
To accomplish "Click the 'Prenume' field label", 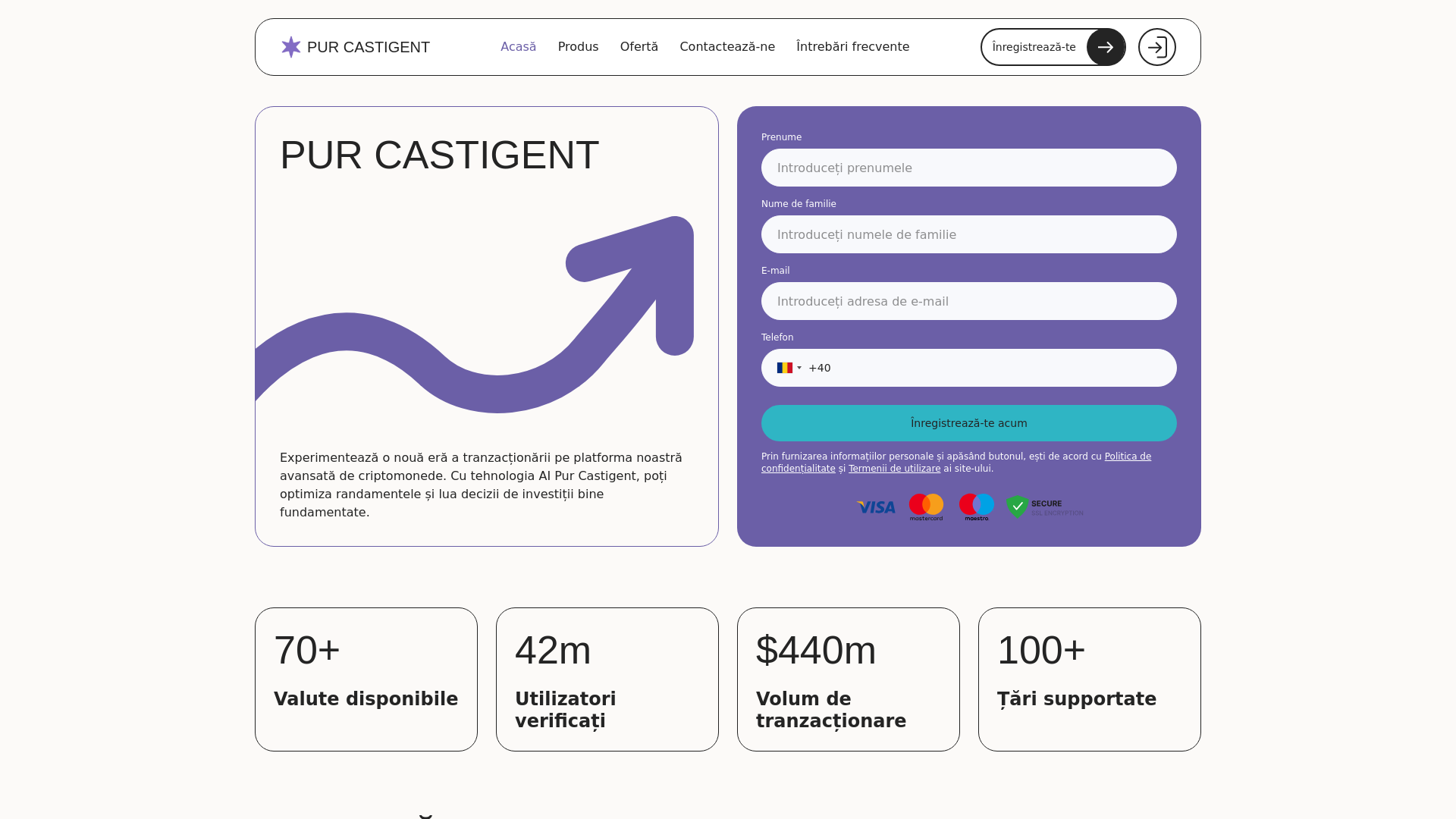I will tap(781, 137).
